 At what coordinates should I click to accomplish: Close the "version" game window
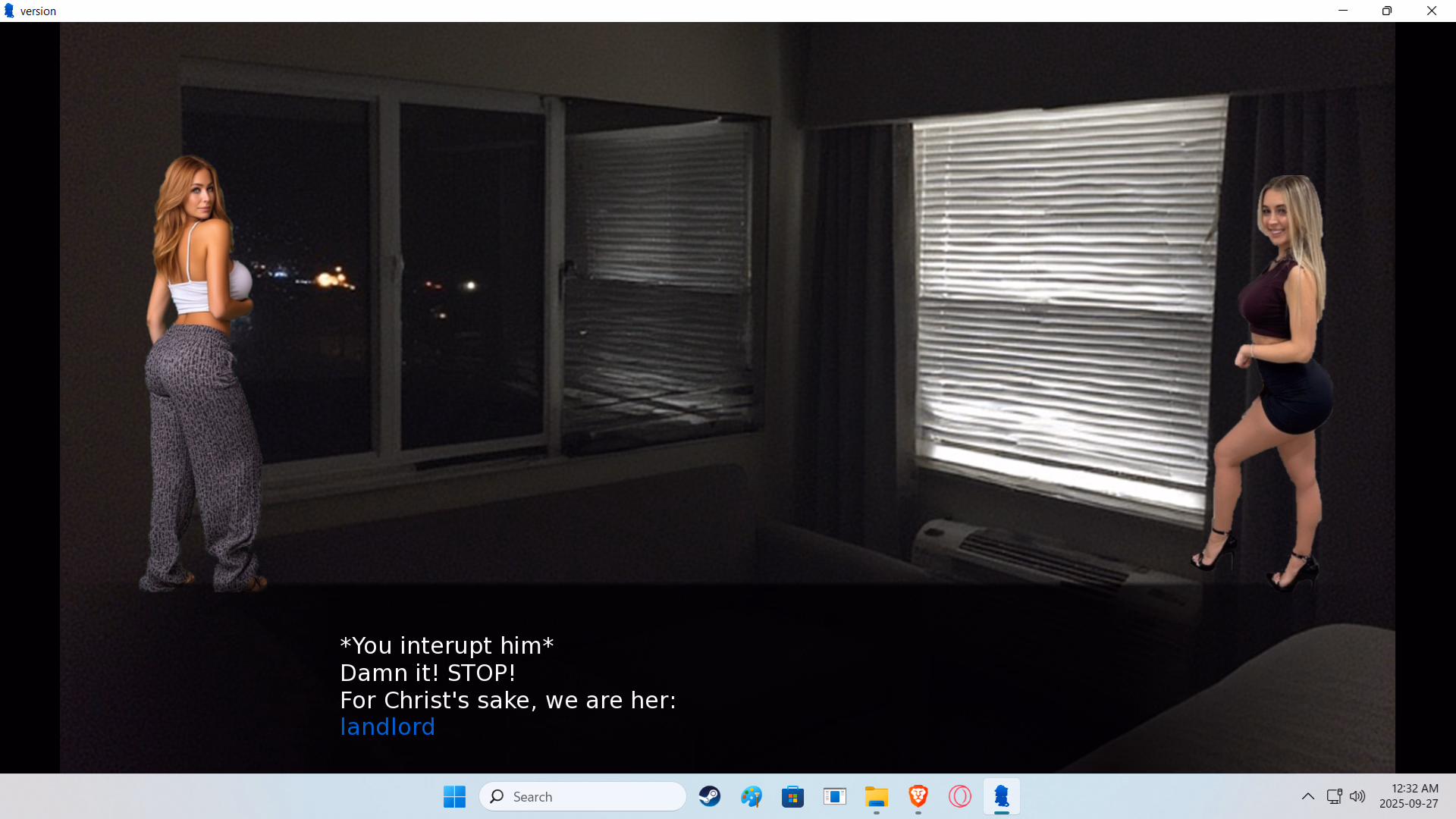coord(1432,11)
